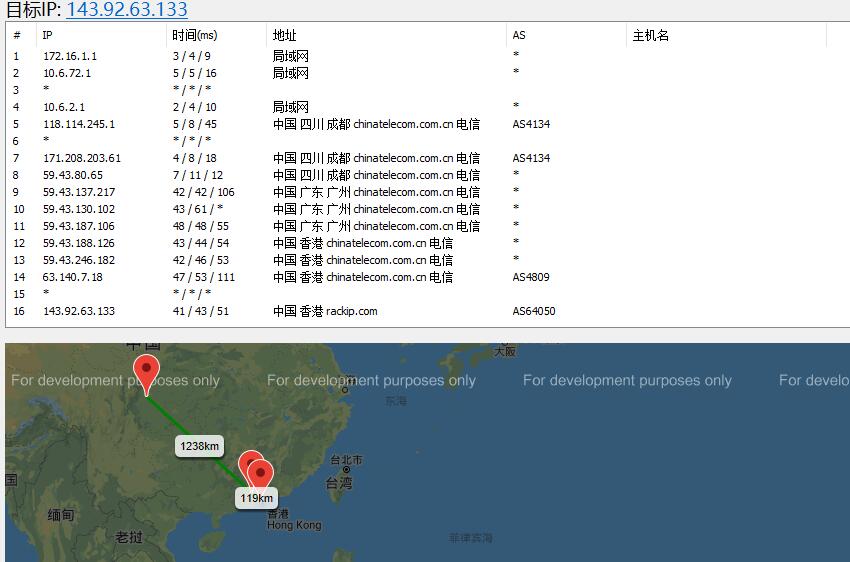Select hop IP 171.208.203.61
Image resolution: width=850 pixels, height=562 pixels.
pos(82,158)
